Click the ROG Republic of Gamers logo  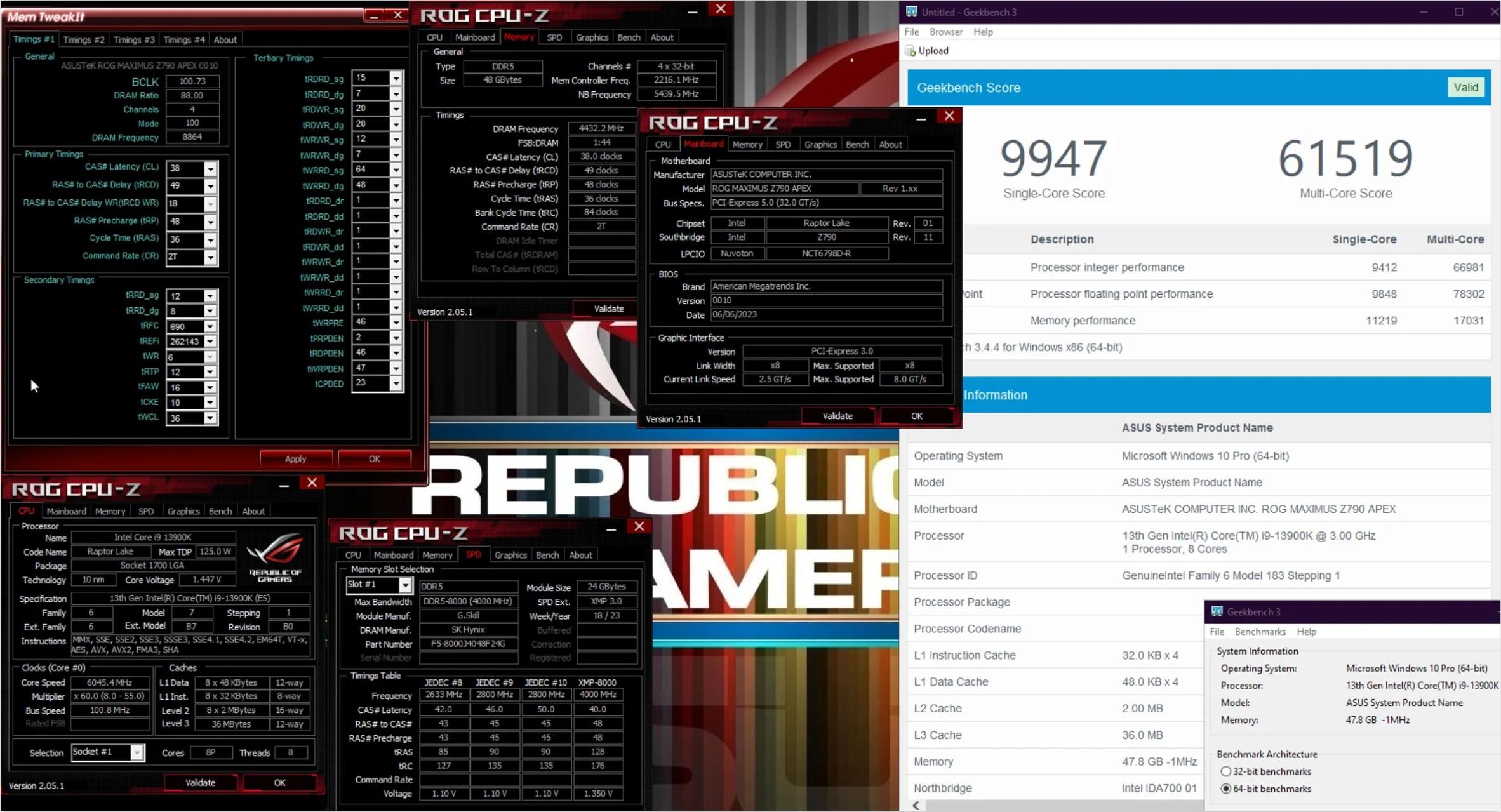(x=275, y=557)
